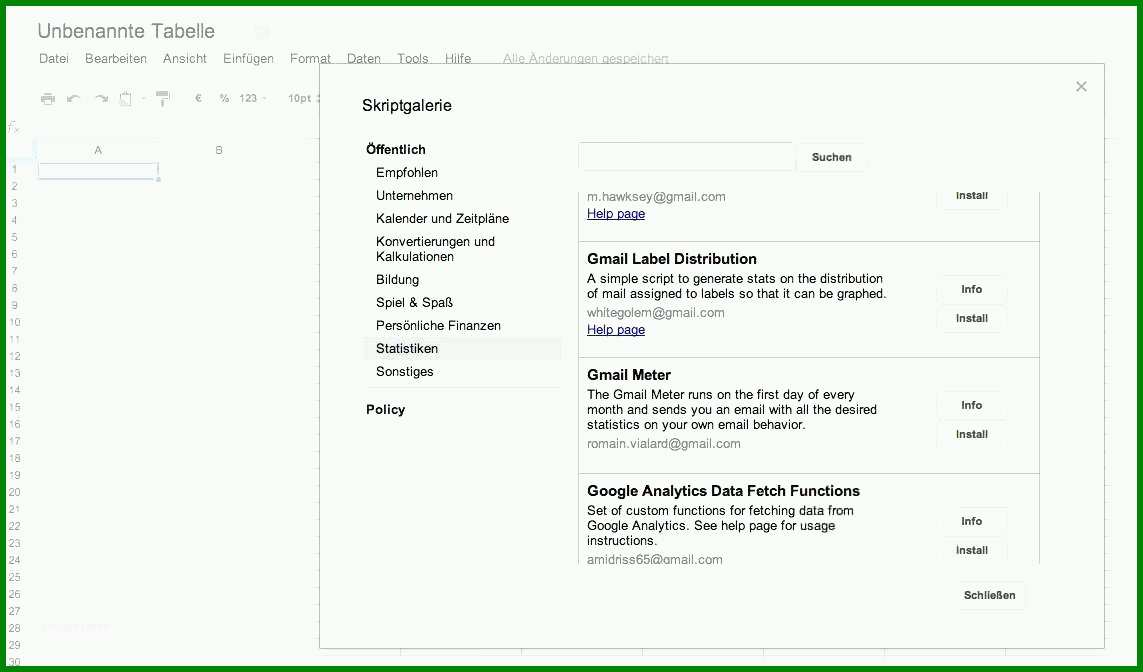
Task: Click the Öffentlich heading
Action: coord(396,149)
